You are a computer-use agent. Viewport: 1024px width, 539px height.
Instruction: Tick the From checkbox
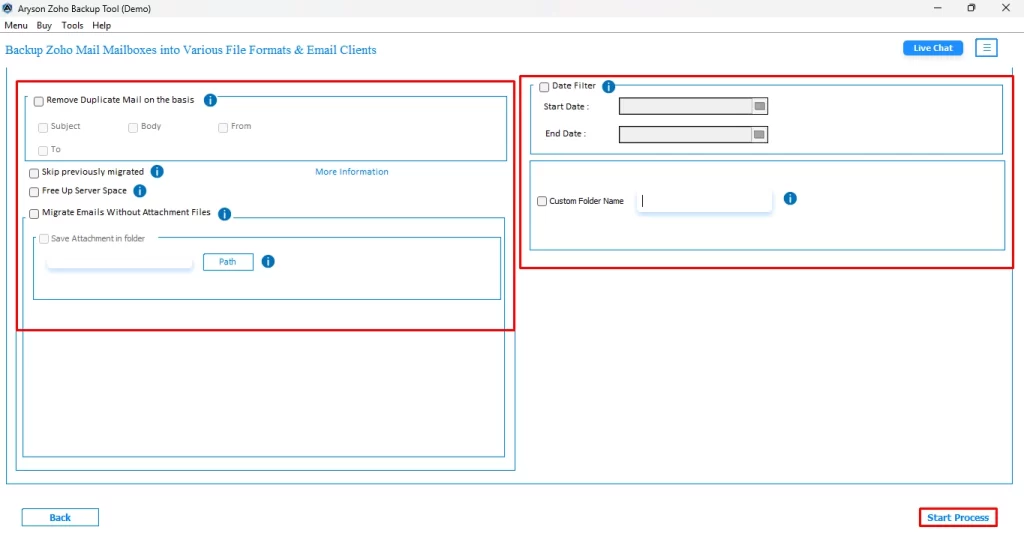point(223,127)
